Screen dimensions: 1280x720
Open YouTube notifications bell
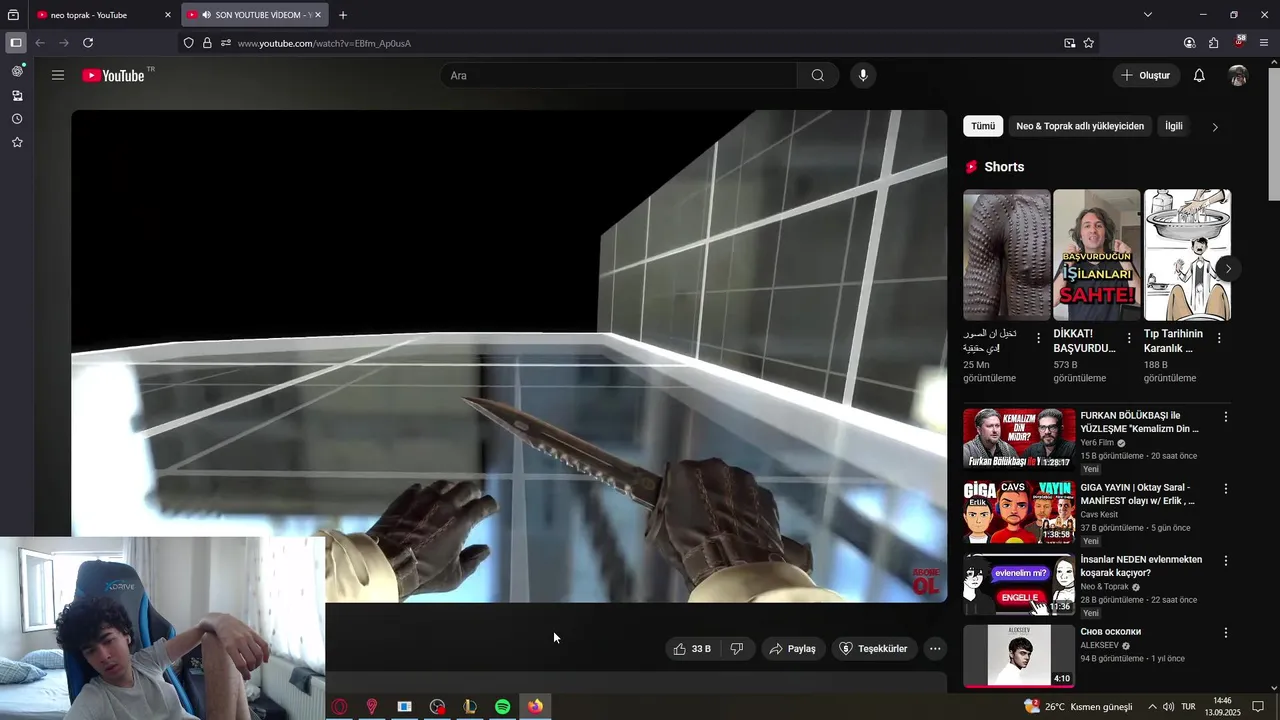(1199, 75)
